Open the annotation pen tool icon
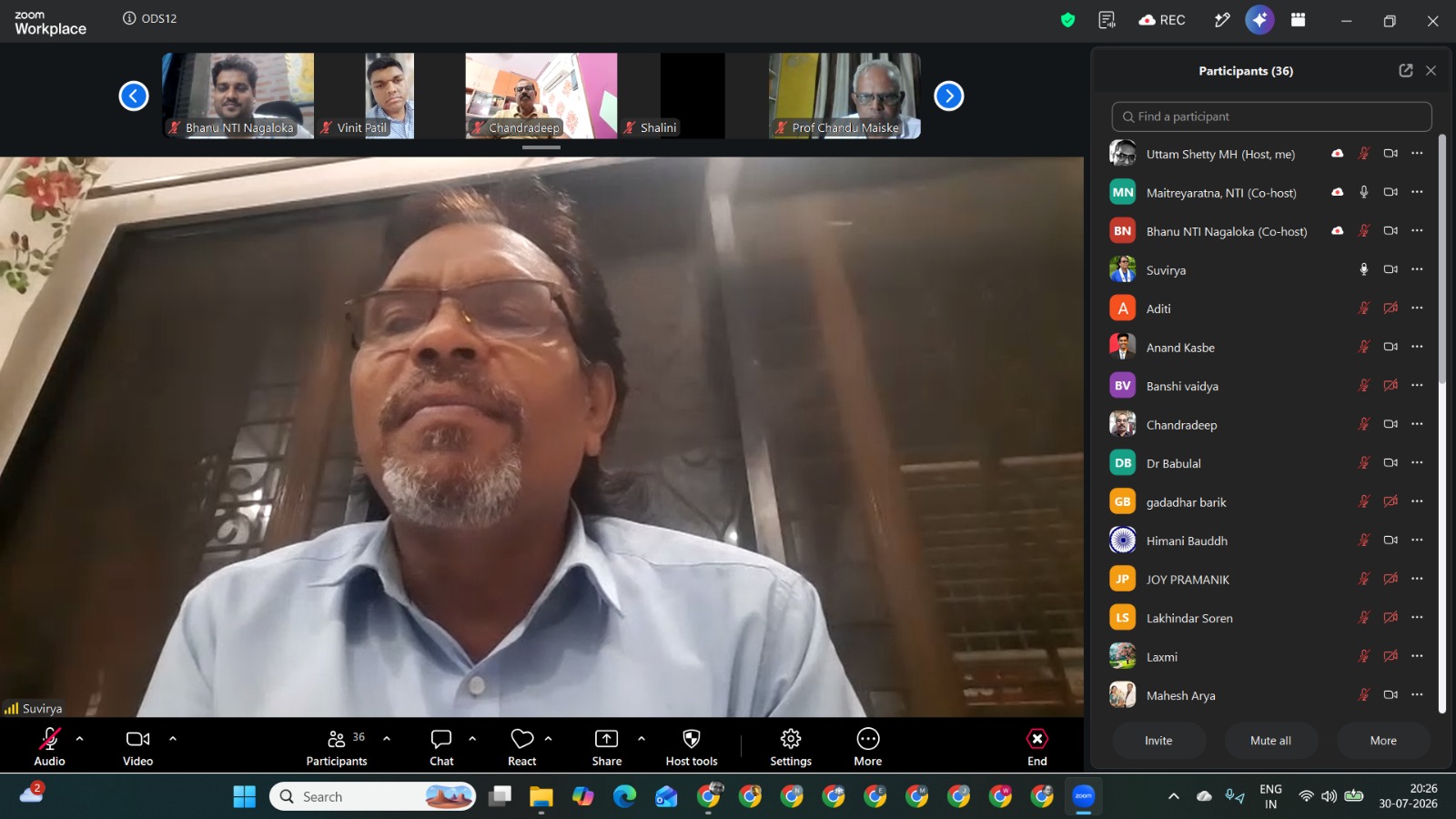 (1222, 20)
